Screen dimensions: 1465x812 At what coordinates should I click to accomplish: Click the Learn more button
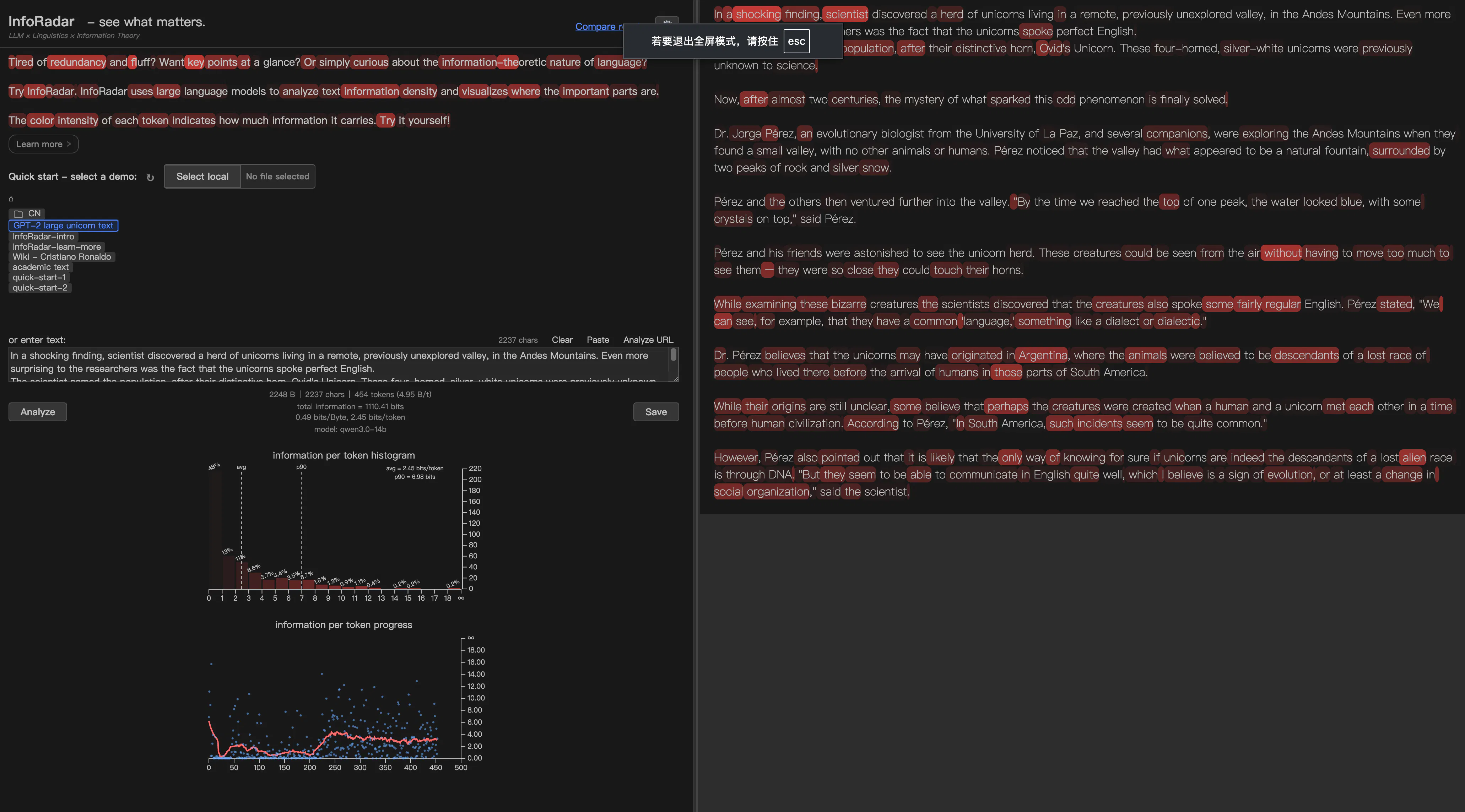point(43,144)
